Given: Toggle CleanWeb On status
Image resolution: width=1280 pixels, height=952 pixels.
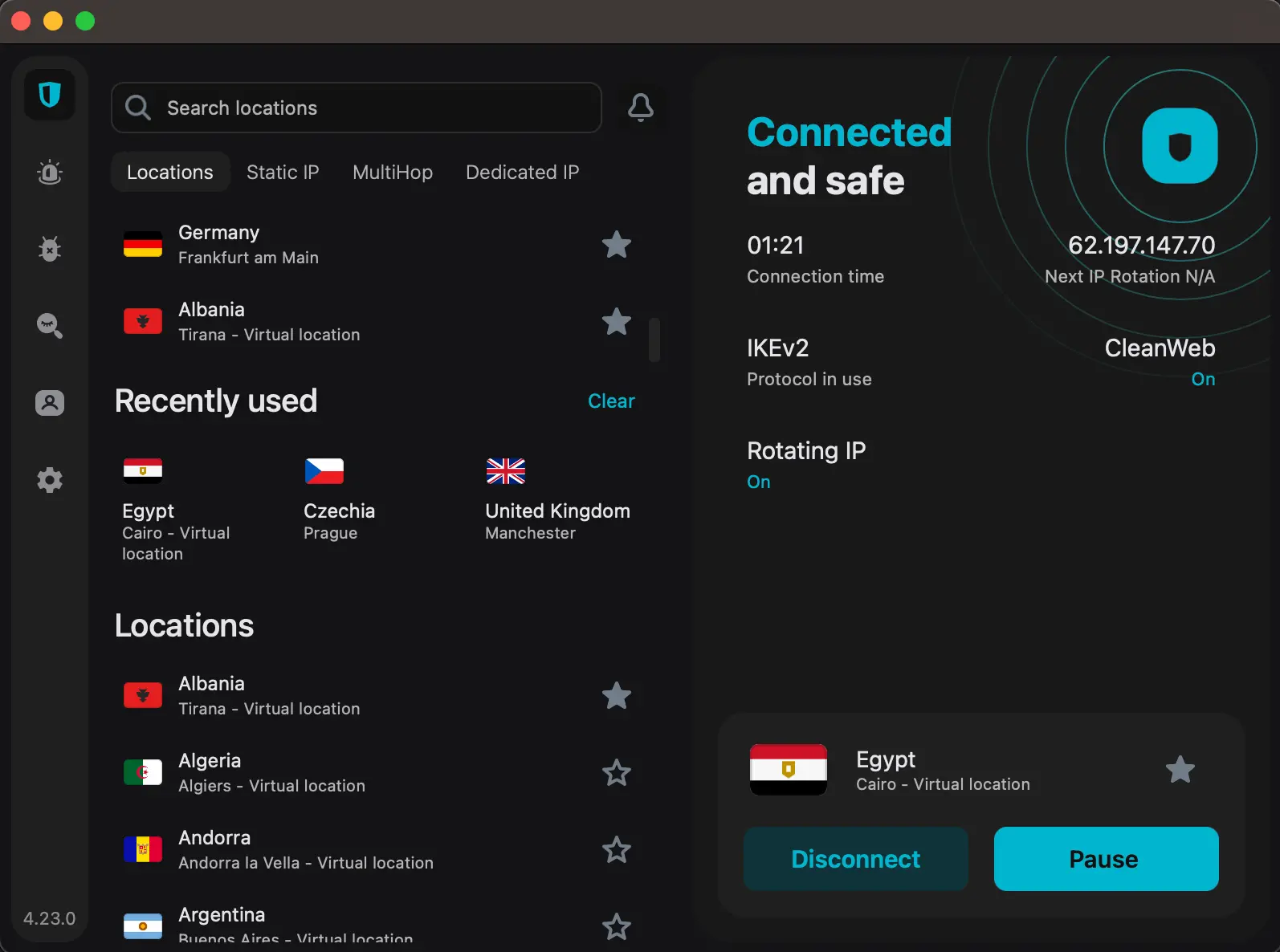Looking at the screenshot, I should point(1203,379).
